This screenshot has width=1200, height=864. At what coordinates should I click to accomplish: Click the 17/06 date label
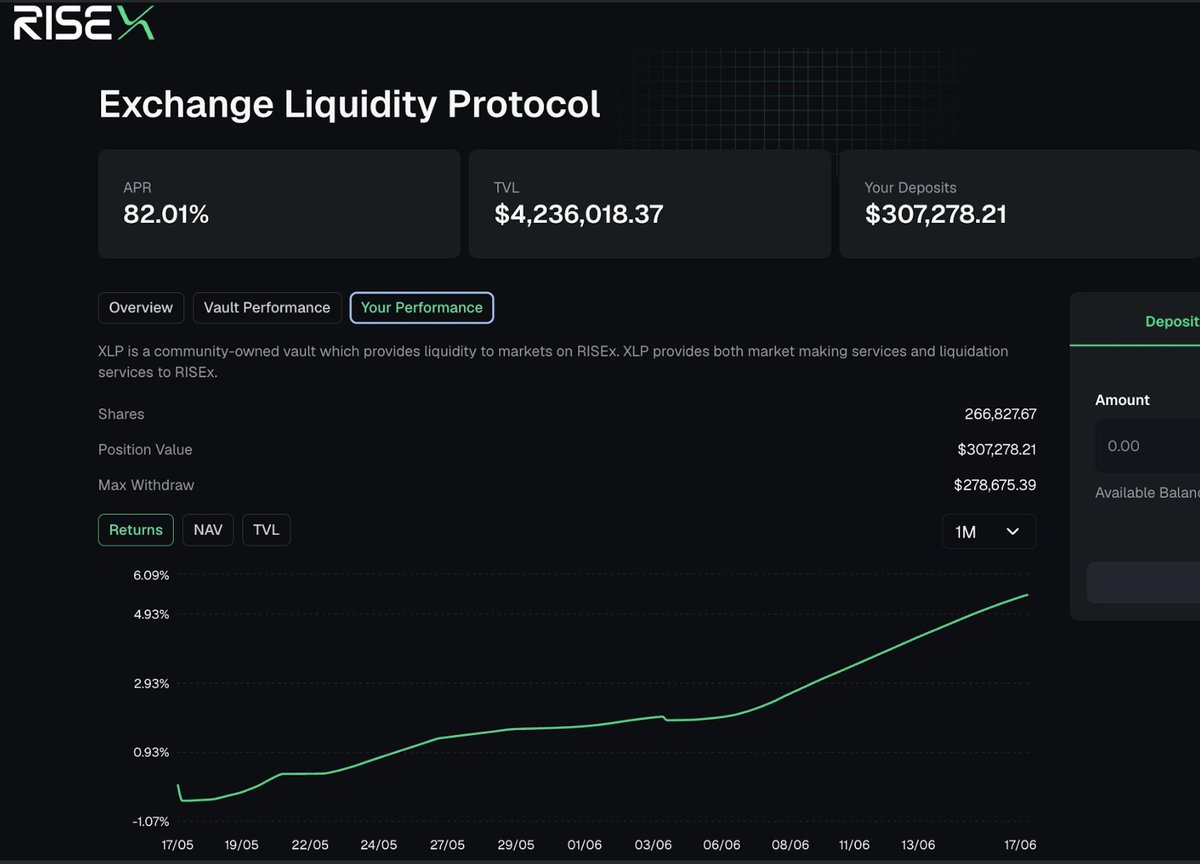1019,845
